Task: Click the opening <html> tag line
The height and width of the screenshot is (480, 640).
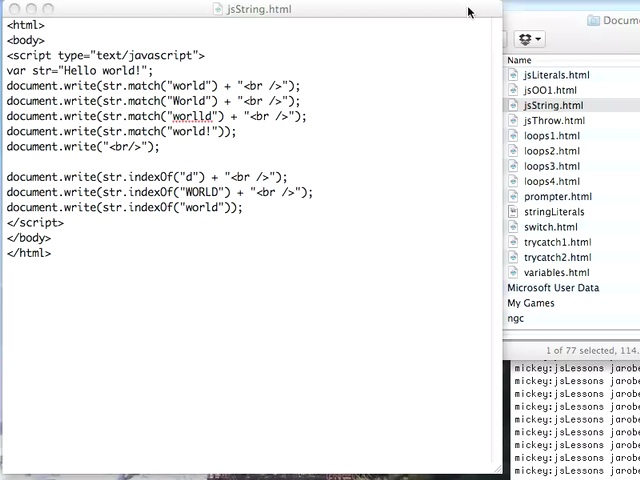Action: point(25,25)
